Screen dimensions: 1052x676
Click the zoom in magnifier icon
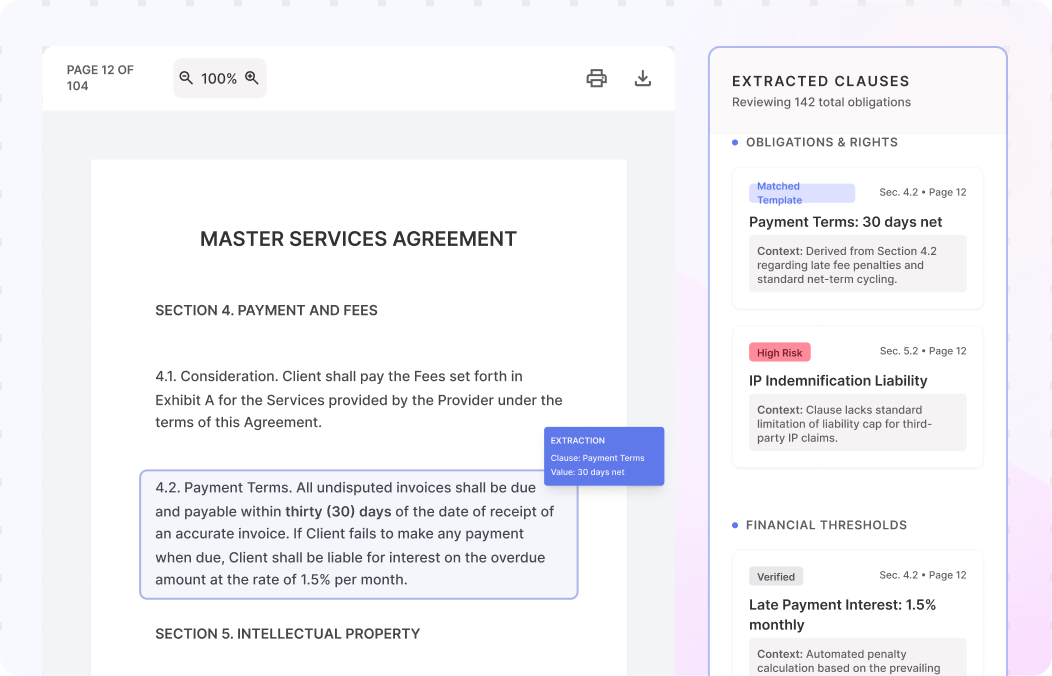coord(252,78)
